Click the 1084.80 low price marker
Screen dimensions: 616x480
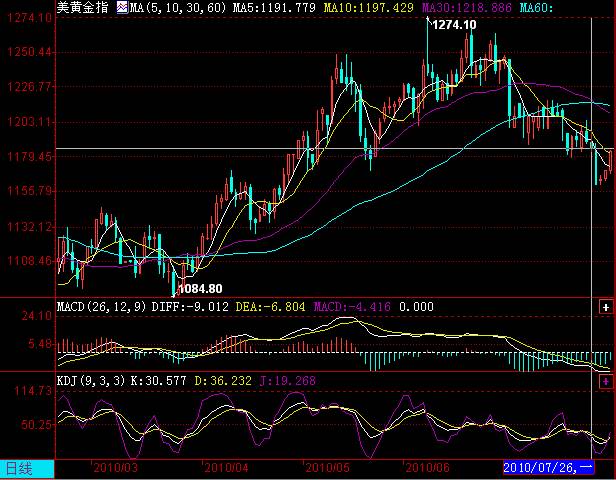pyautogui.click(x=201, y=289)
